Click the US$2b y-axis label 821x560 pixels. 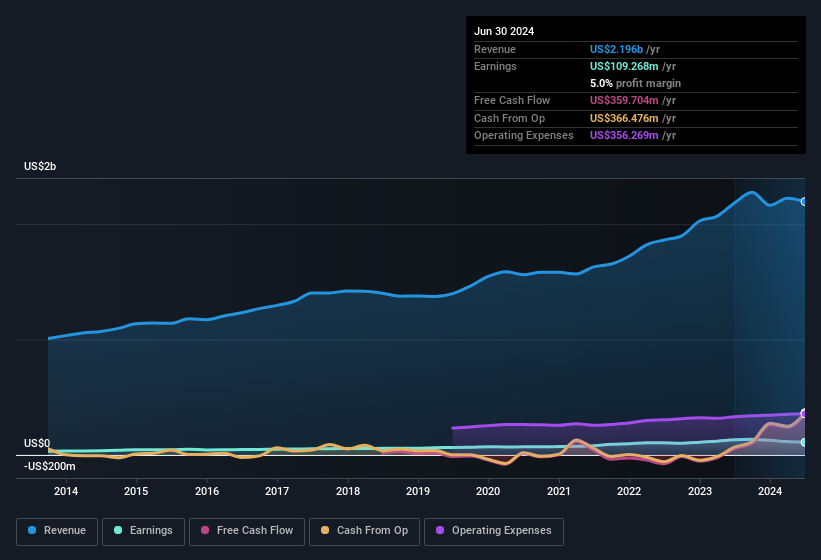[x=40, y=166]
